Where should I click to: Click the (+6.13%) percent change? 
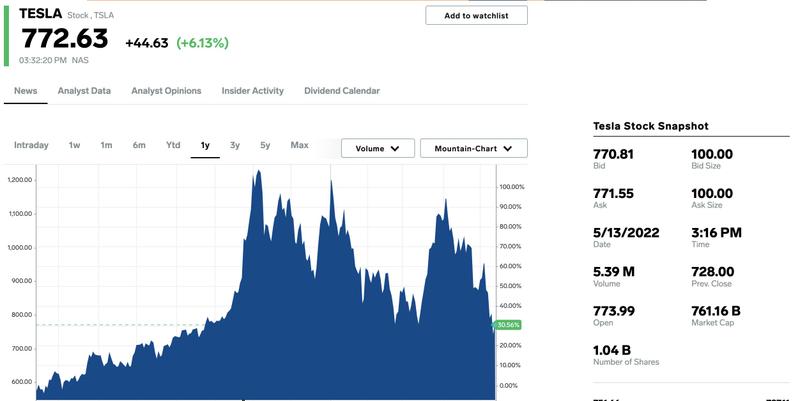point(203,43)
